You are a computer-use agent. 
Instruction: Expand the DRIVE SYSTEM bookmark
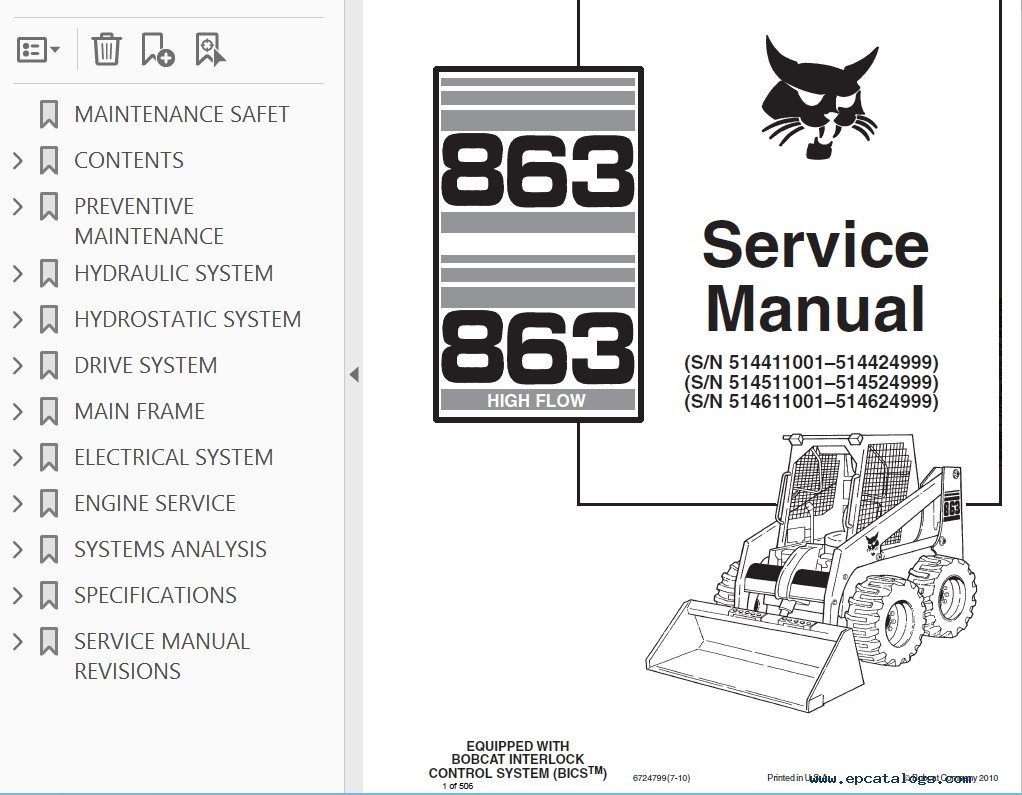(18, 366)
